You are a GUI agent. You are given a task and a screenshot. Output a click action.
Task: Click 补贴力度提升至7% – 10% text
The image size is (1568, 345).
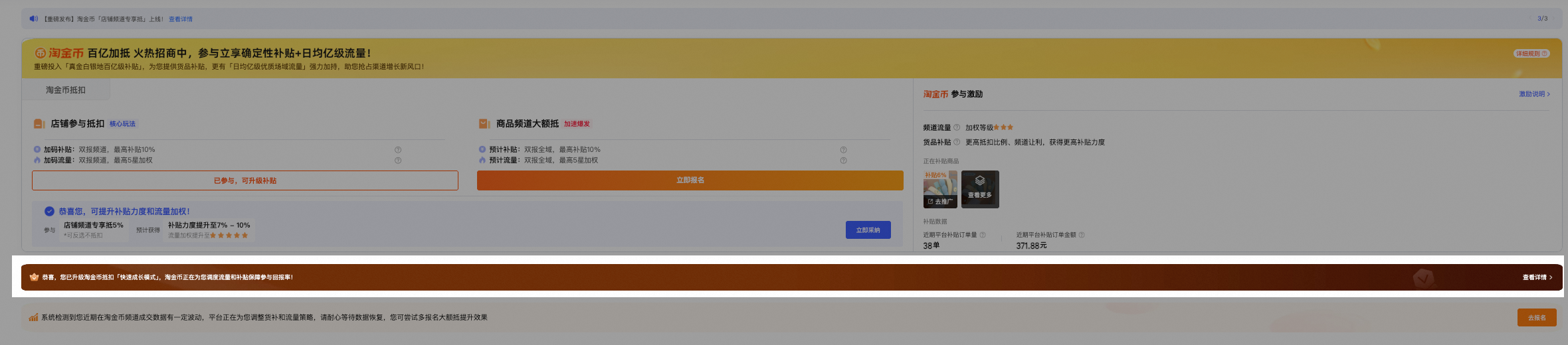[x=209, y=226]
